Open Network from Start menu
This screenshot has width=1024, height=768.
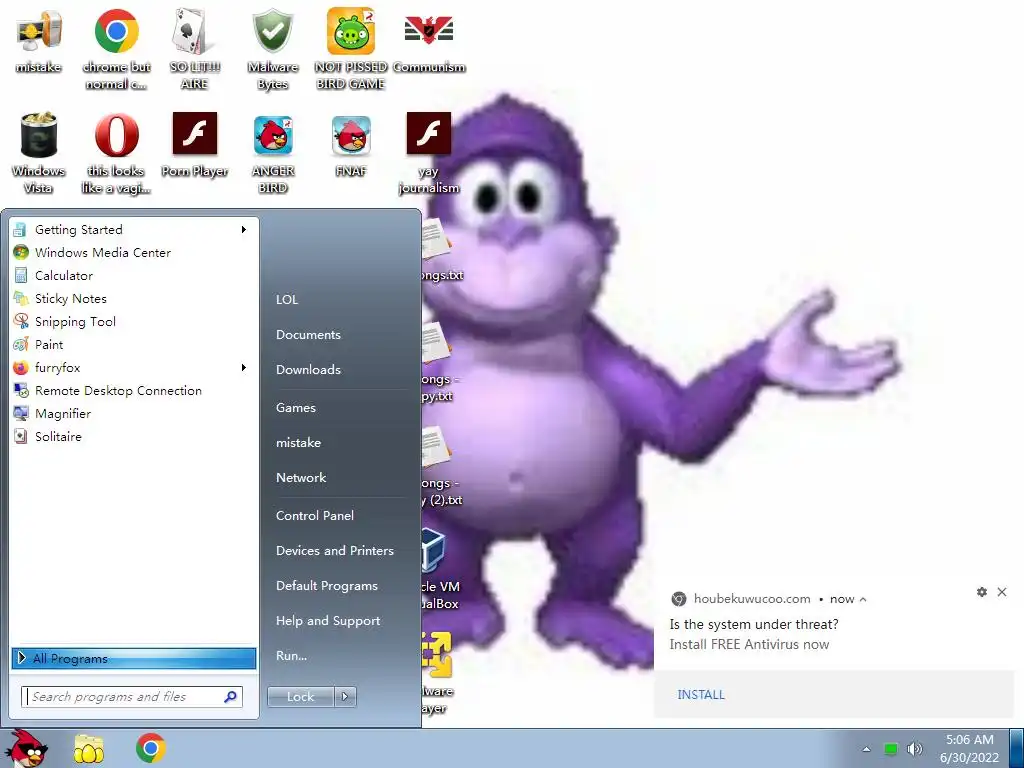(301, 477)
